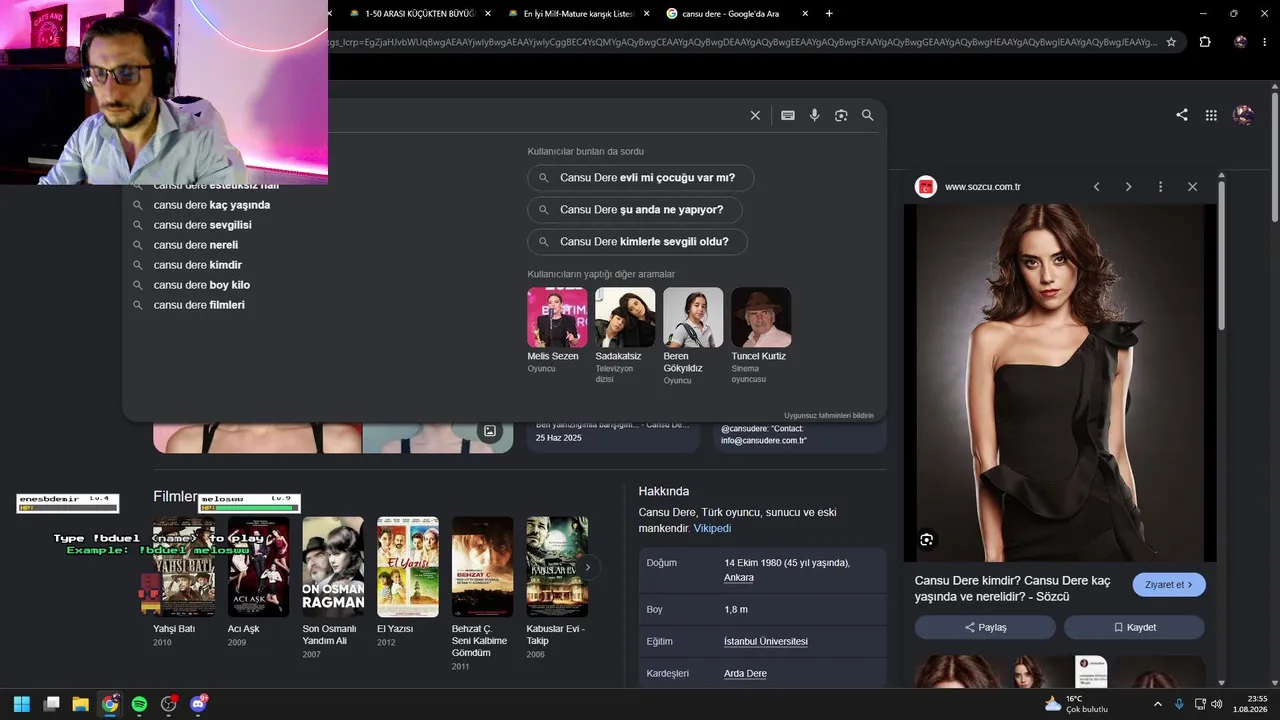The image size is (1280, 720).
Task: Report inappropriate predictions link
Action: pos(829,415)
